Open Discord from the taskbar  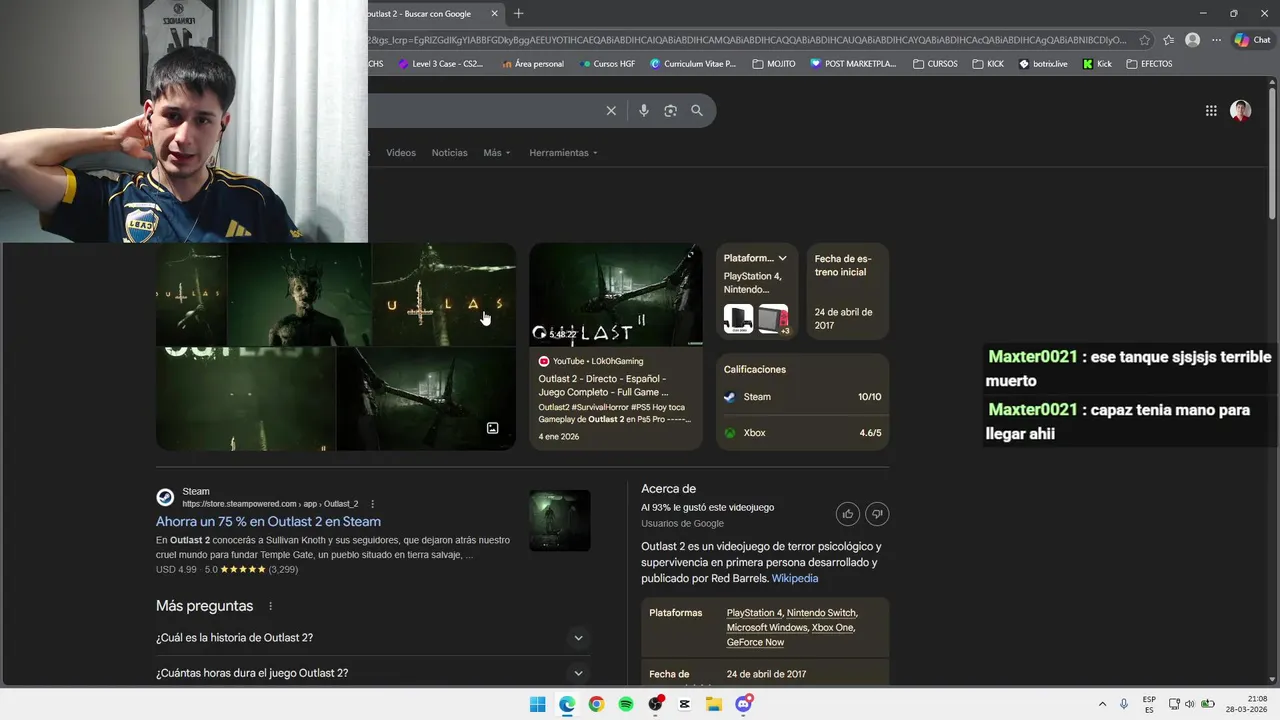(x=744, y=704)
